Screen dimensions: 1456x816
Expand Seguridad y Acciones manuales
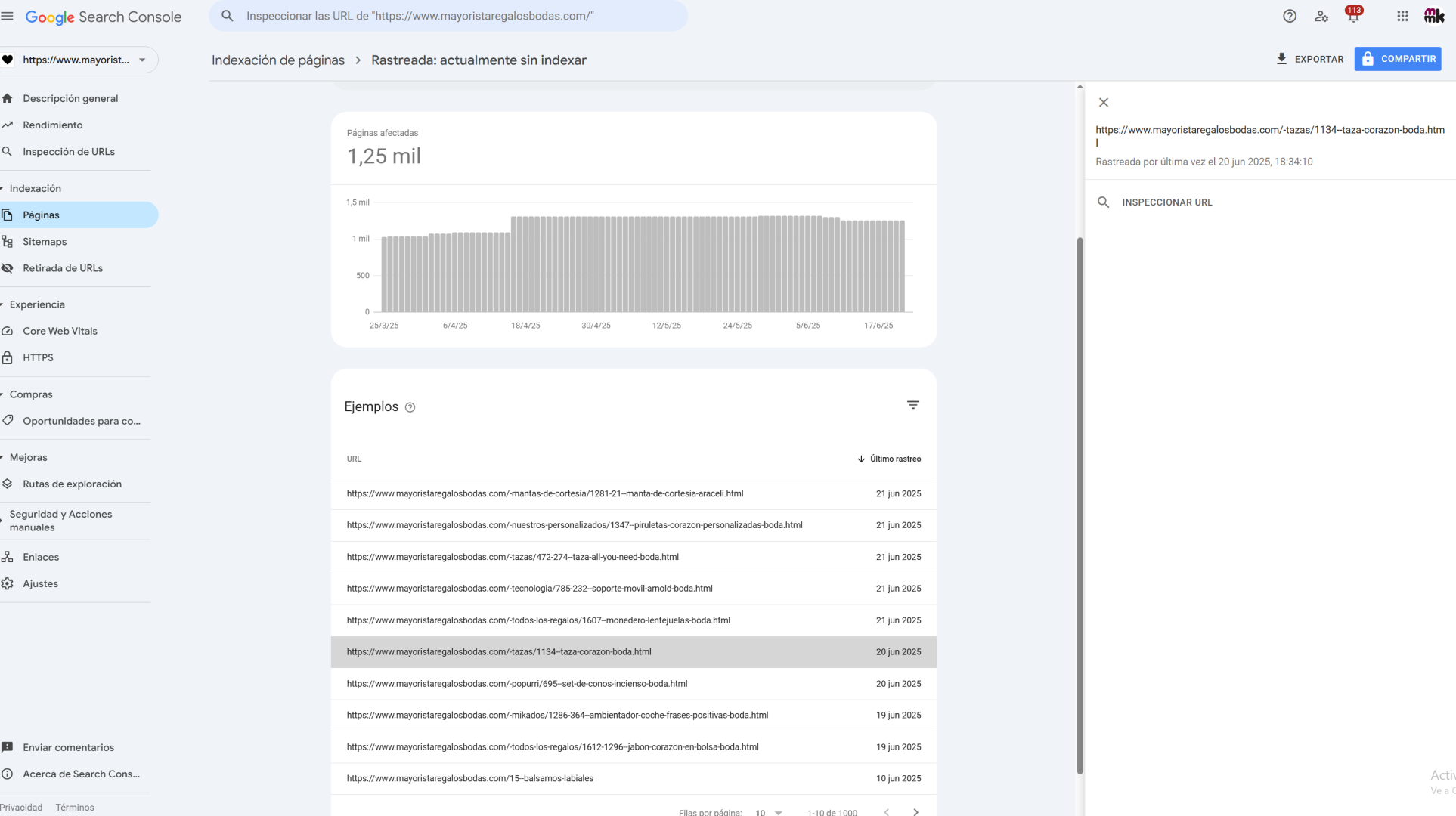pyautogui.click(x=60, y=521)
